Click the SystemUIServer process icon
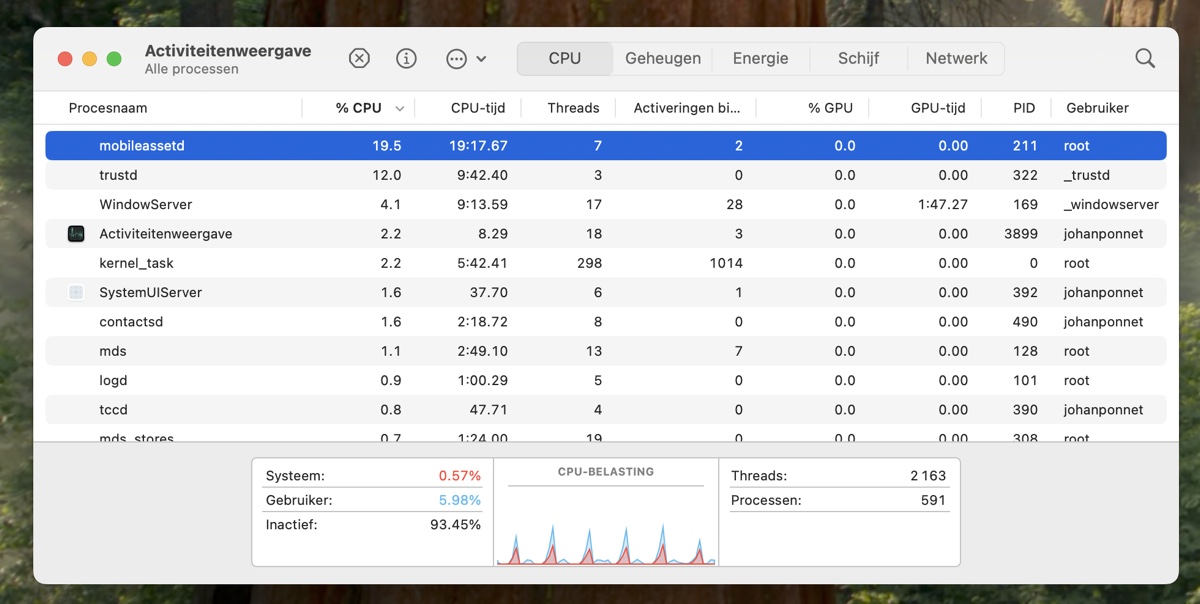 coord(76,293)
